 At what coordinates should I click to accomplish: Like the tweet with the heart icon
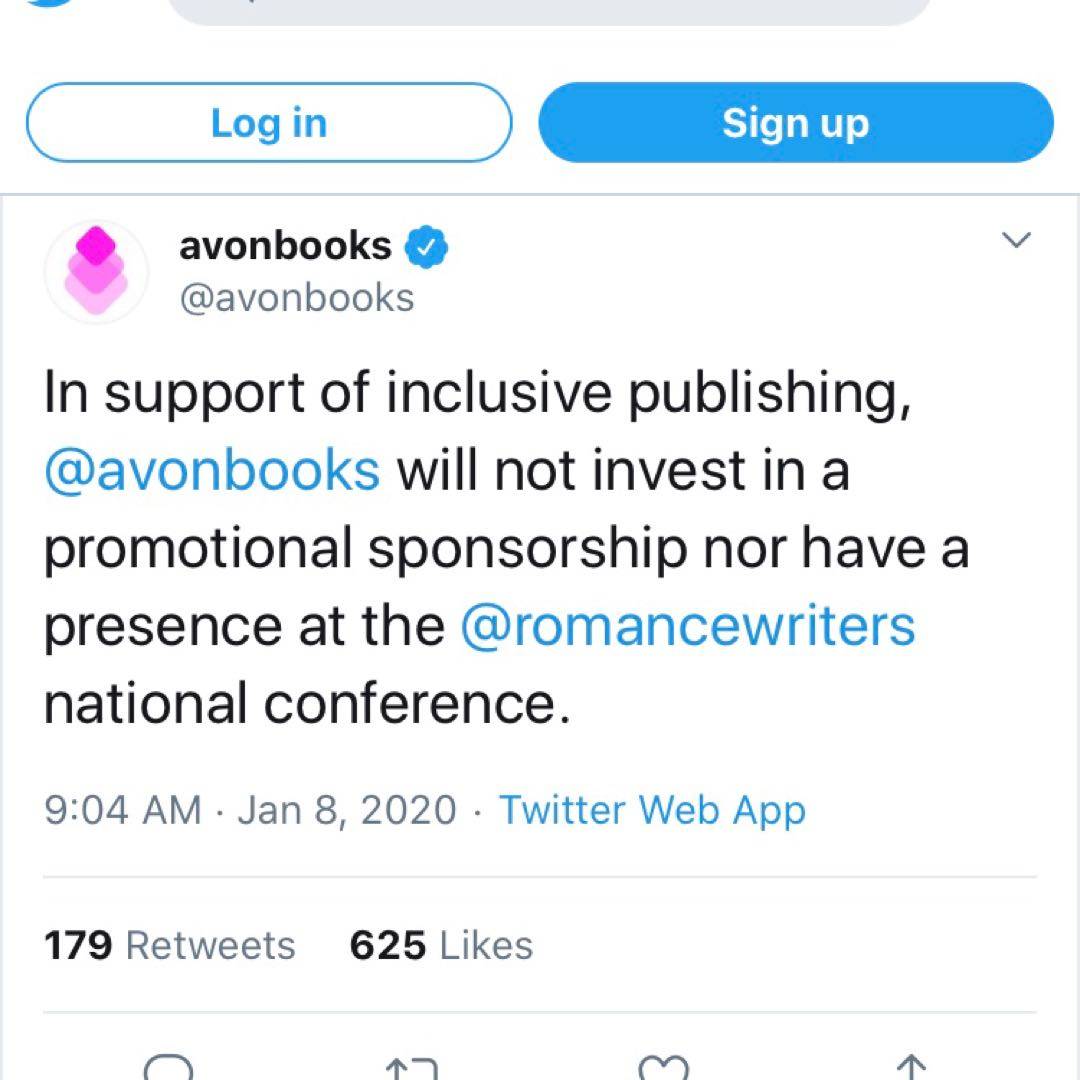click(x=664, y=1068)
